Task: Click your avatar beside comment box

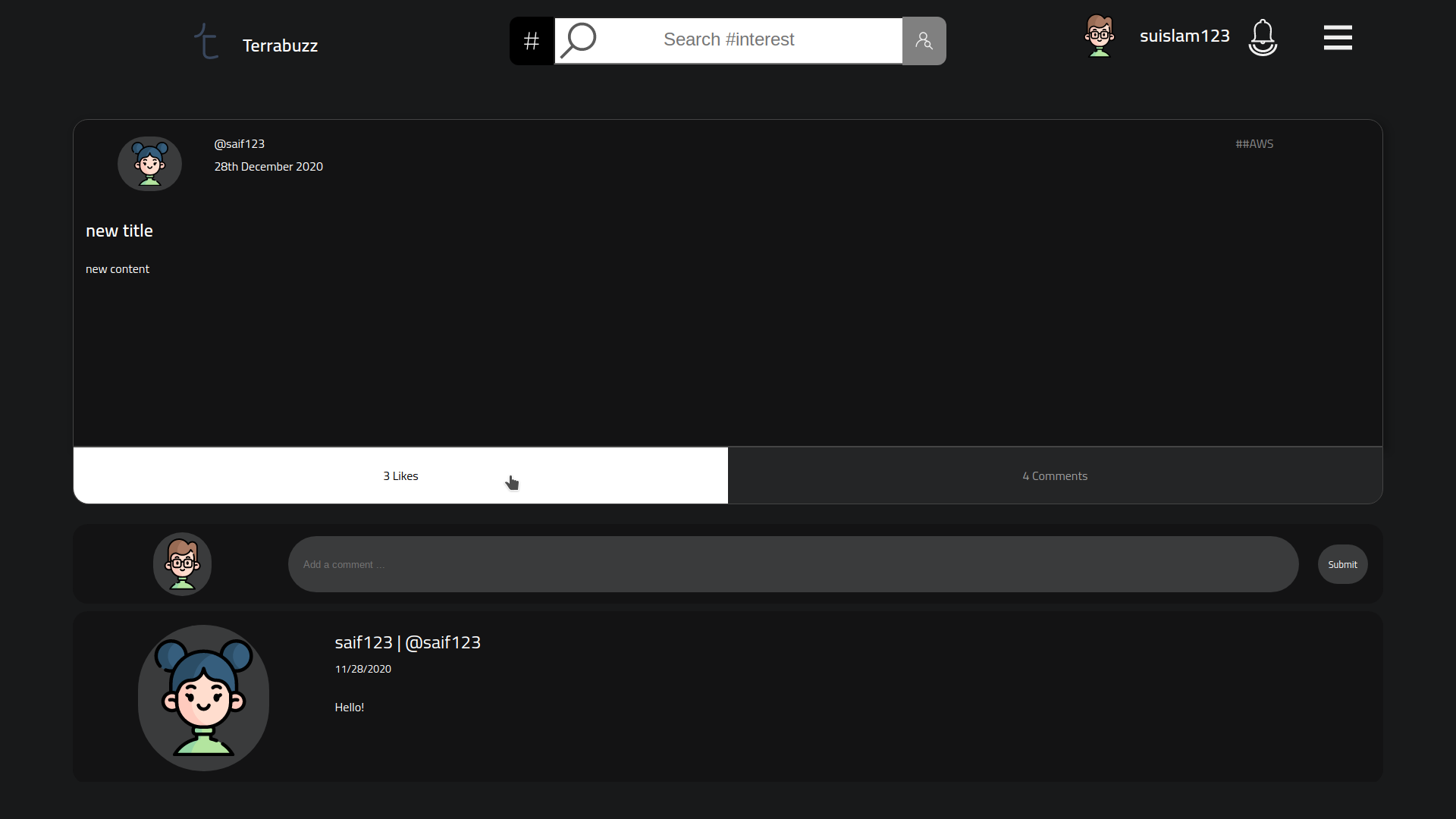Action: pos(182,564)
